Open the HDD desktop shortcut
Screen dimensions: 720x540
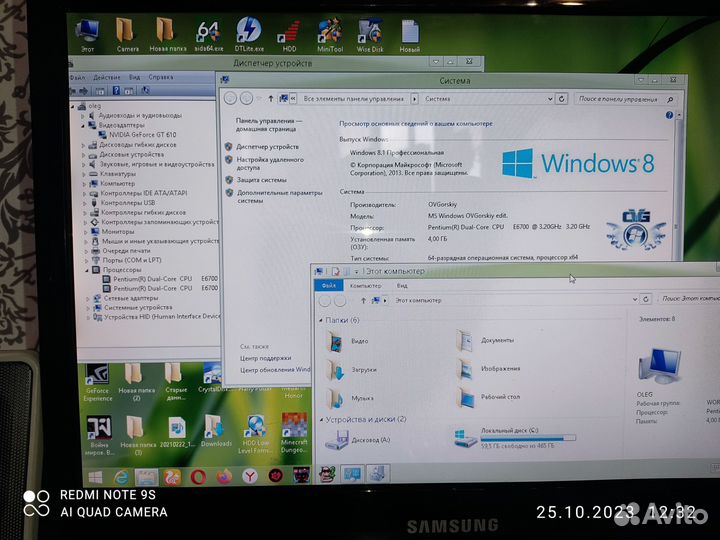[x=289, y=36]
